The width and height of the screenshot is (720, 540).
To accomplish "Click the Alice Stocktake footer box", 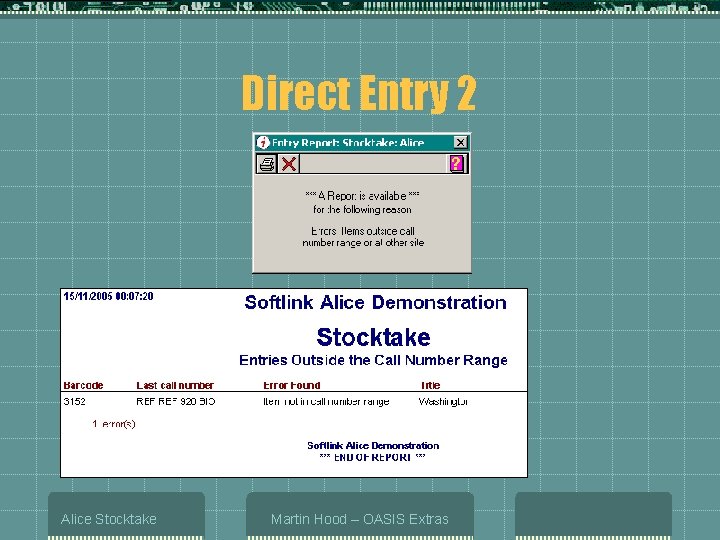I will (126, 515).
